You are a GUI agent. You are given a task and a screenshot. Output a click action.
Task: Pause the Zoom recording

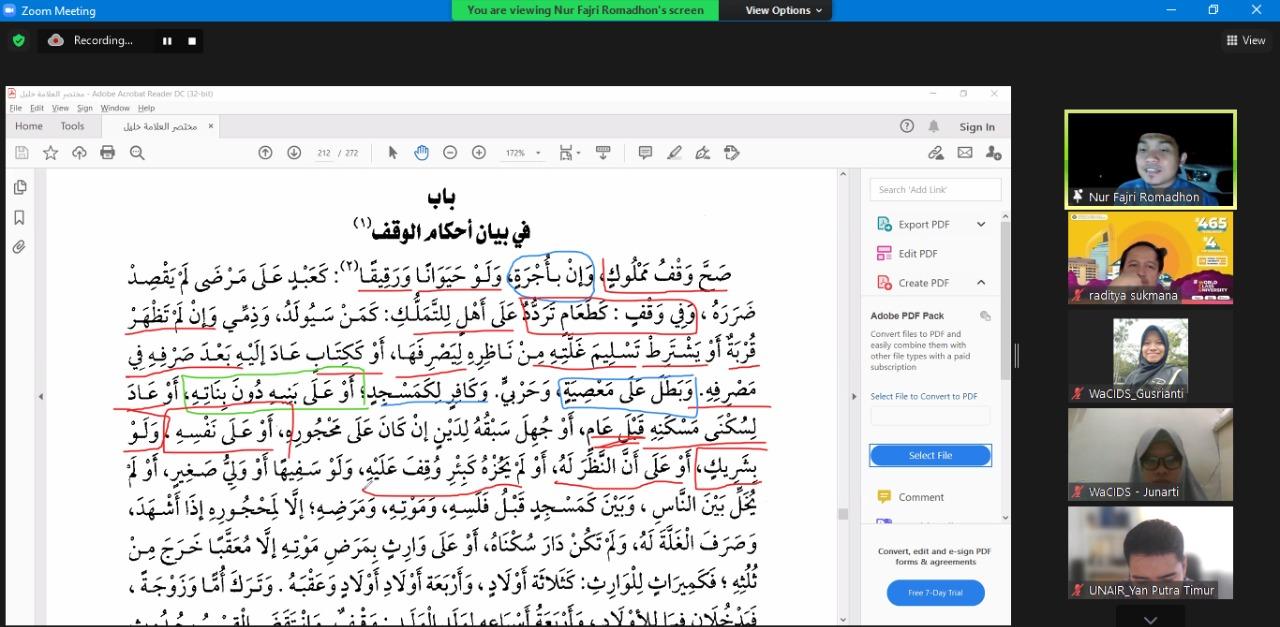click(167, 41)
